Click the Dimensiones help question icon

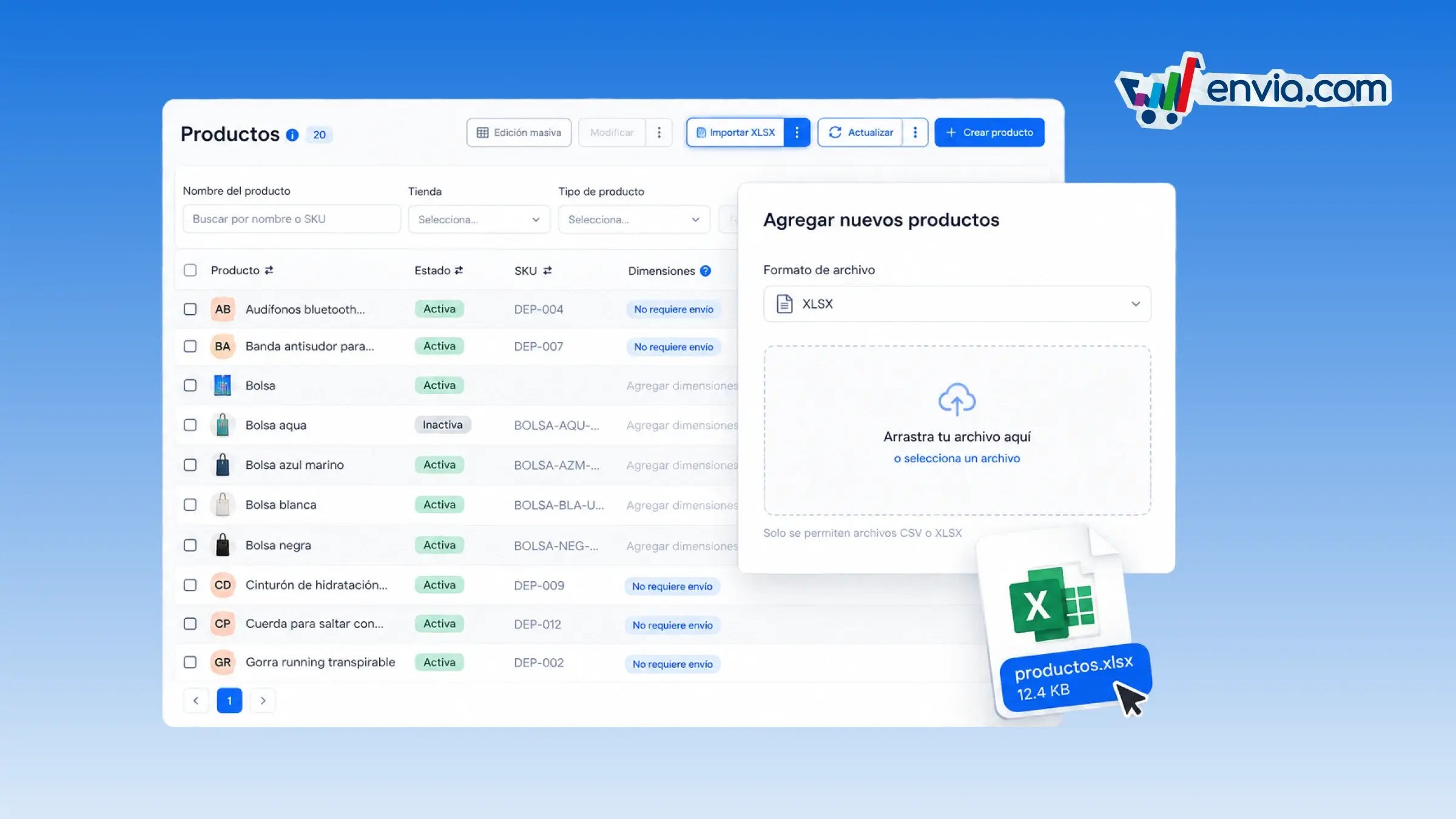[x=706, y=271]
